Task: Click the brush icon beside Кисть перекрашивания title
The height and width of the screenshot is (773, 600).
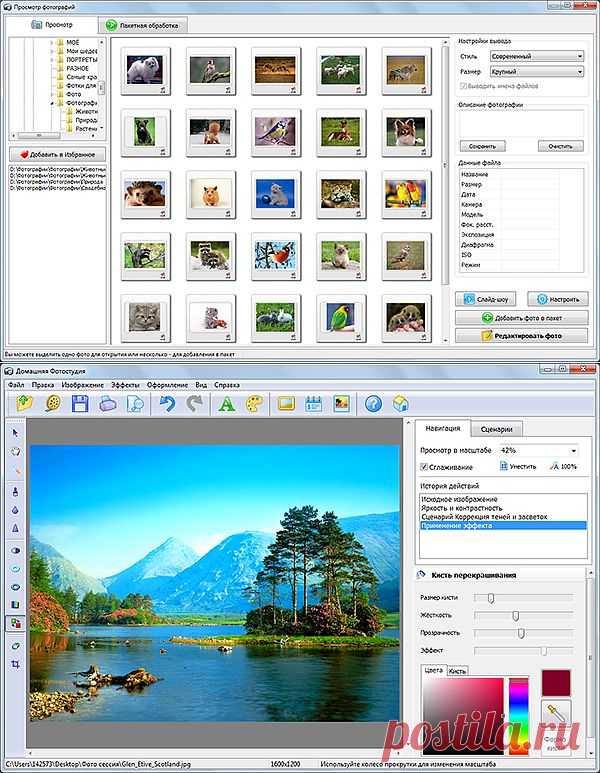Action: [421, 575]
